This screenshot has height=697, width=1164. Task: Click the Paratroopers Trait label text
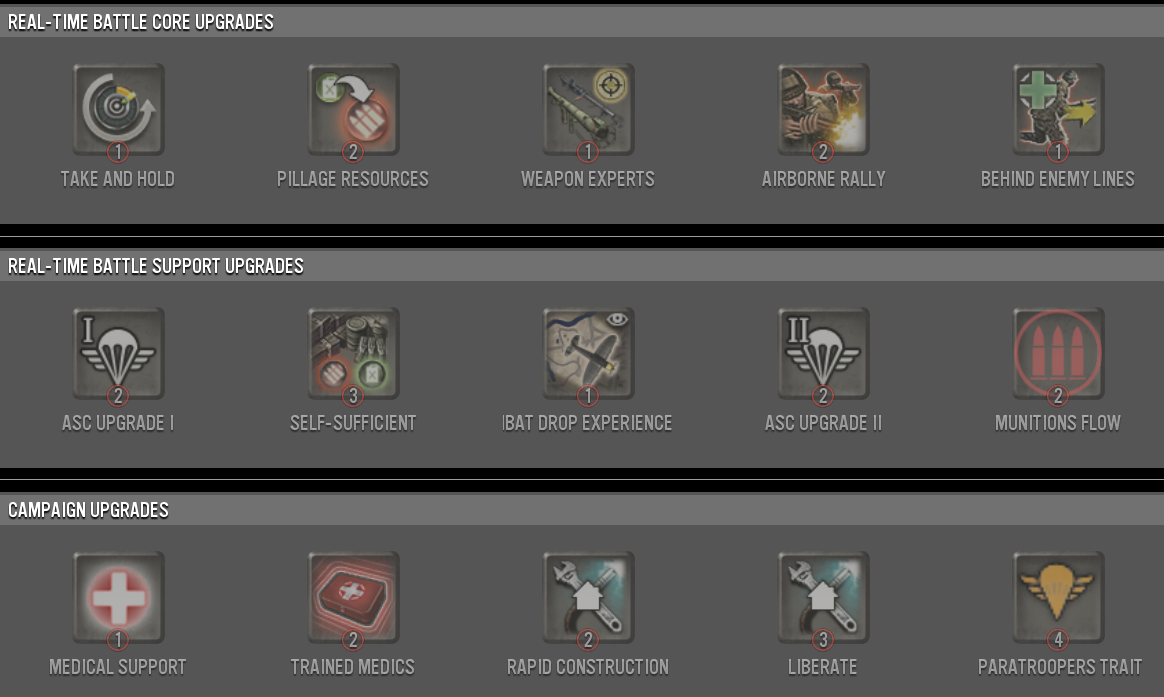pos(1059,667)
